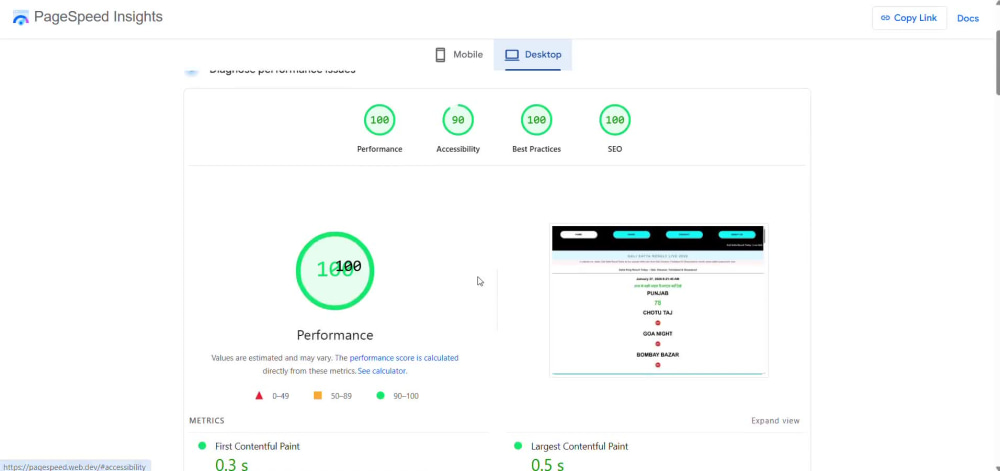
Task: Click the Desktop laptop icon
Action: pos(511,55)
